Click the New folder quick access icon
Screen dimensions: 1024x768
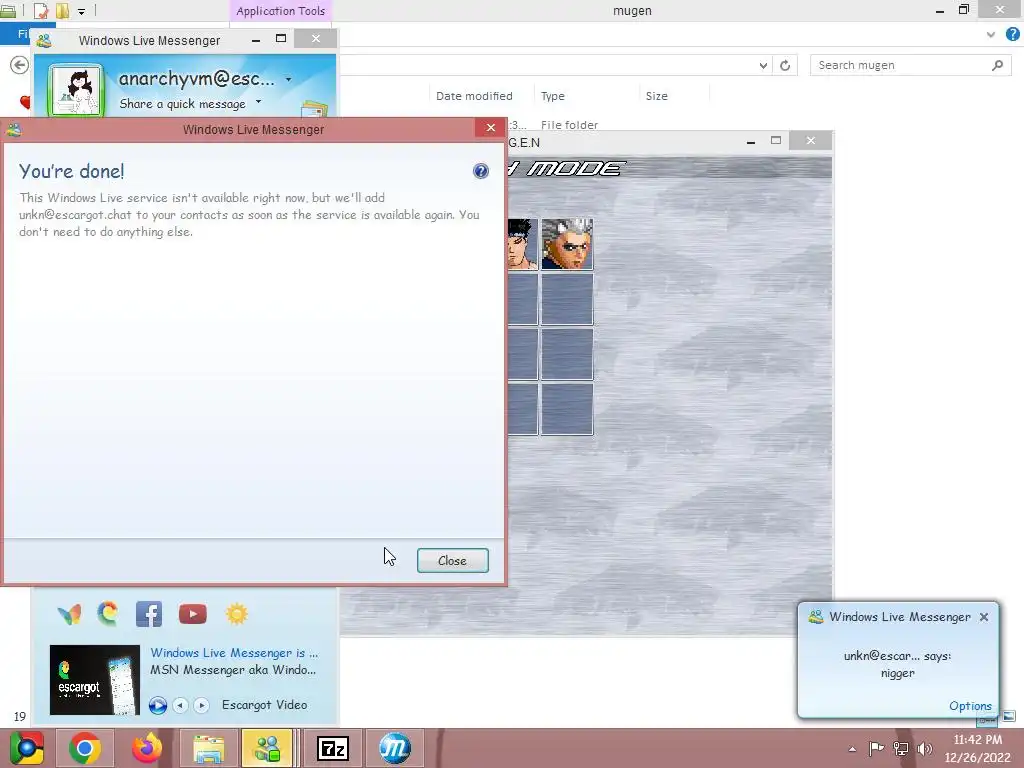click(63, 10)
